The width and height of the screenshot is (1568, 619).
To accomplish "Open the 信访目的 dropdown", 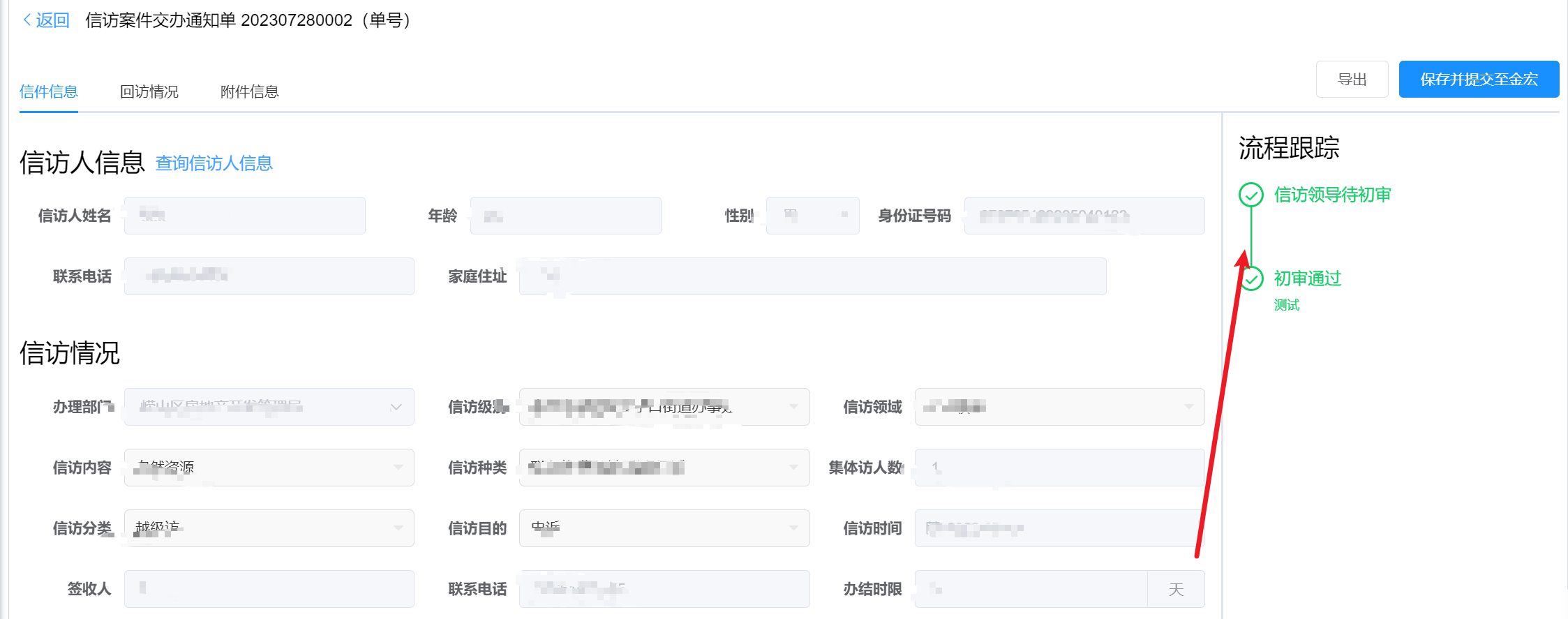I will click(664, 528).
